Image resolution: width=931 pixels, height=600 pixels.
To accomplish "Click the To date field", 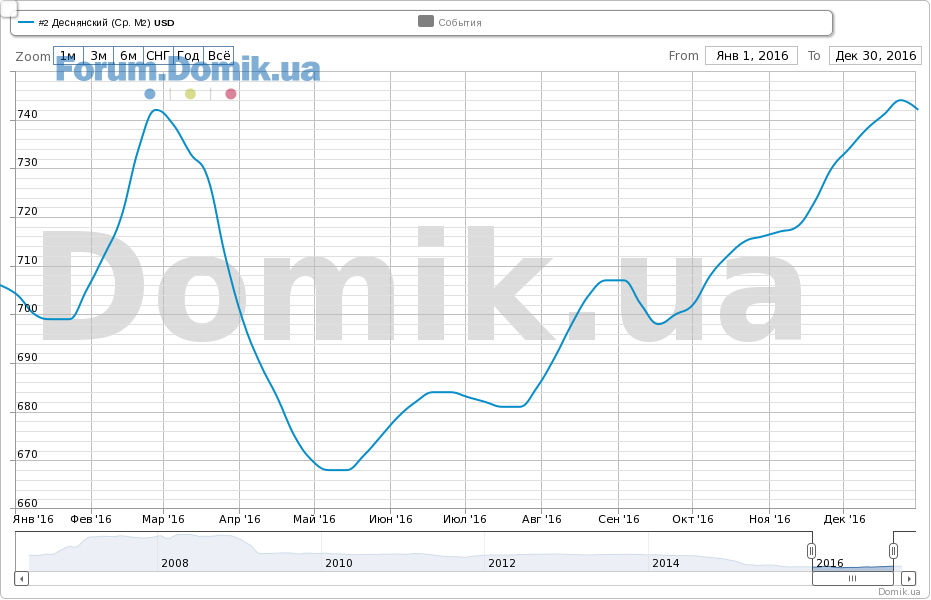I will tap(875, 56).
